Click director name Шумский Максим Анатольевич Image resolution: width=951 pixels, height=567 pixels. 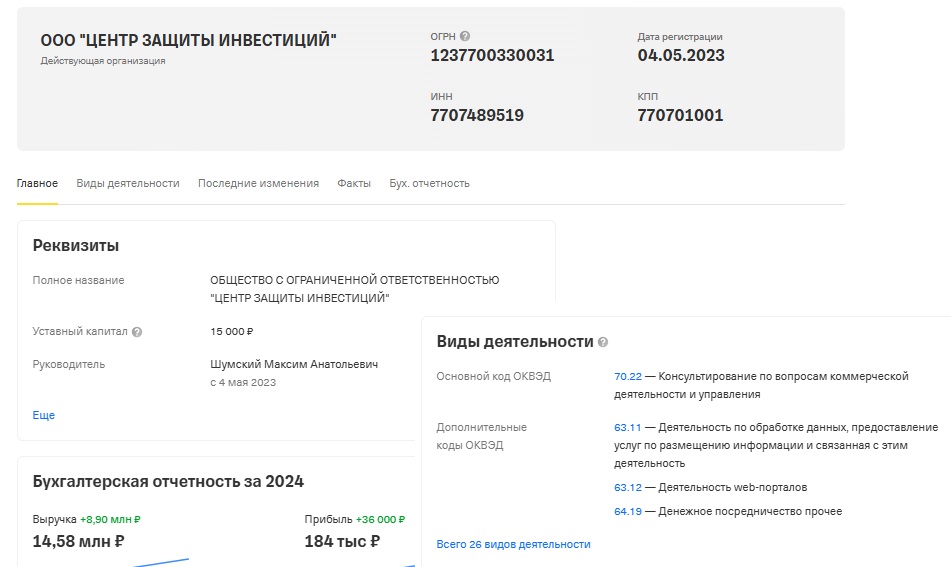click(x=294, y=364)
